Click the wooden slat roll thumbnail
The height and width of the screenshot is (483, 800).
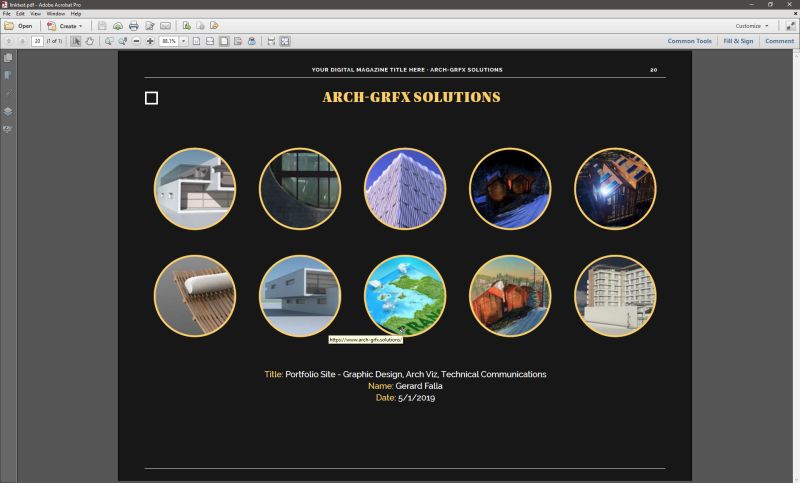[195, 296]
